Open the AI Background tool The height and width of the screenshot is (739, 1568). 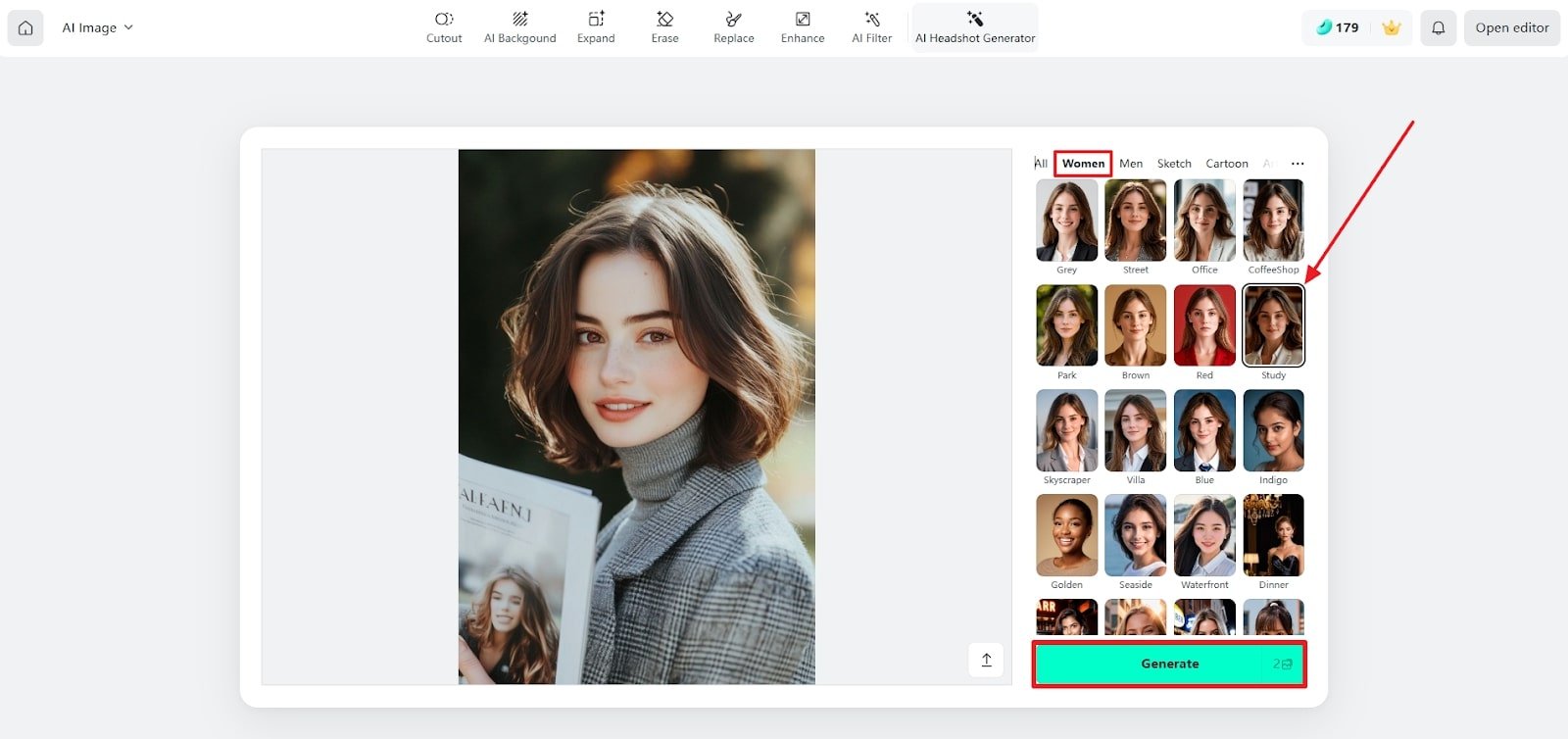519,27
